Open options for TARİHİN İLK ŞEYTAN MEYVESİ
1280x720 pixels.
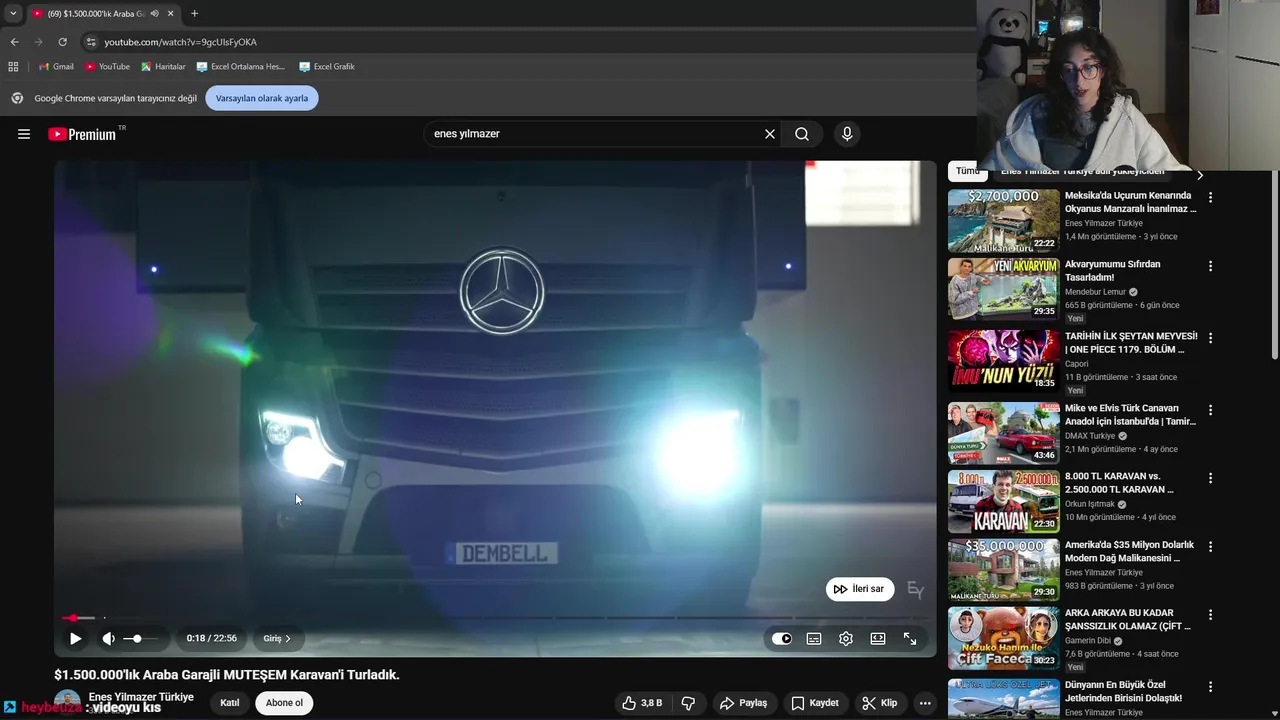(x=1210, y=339)
